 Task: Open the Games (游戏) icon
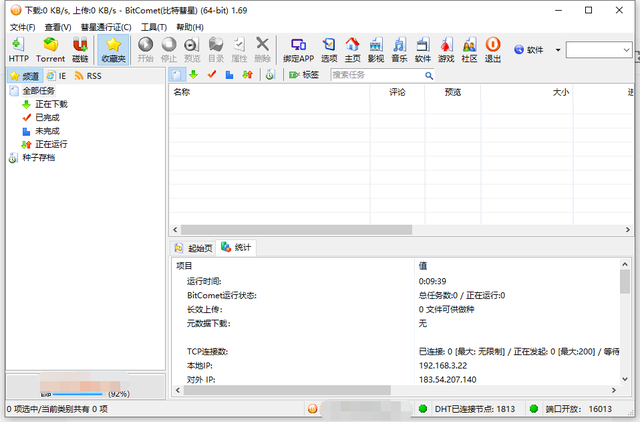click(446, 50)
